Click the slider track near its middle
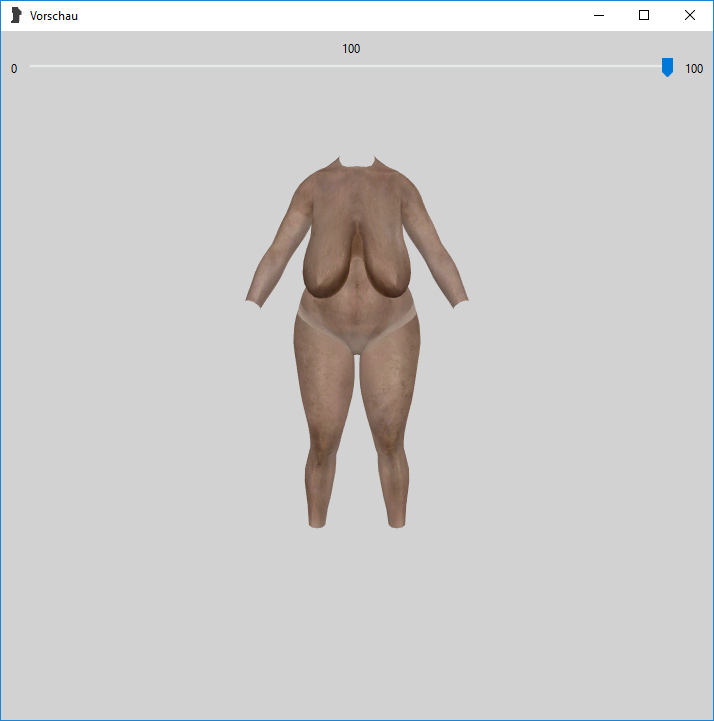The height and width of the screenshot is (721, 714). point(351,66)
